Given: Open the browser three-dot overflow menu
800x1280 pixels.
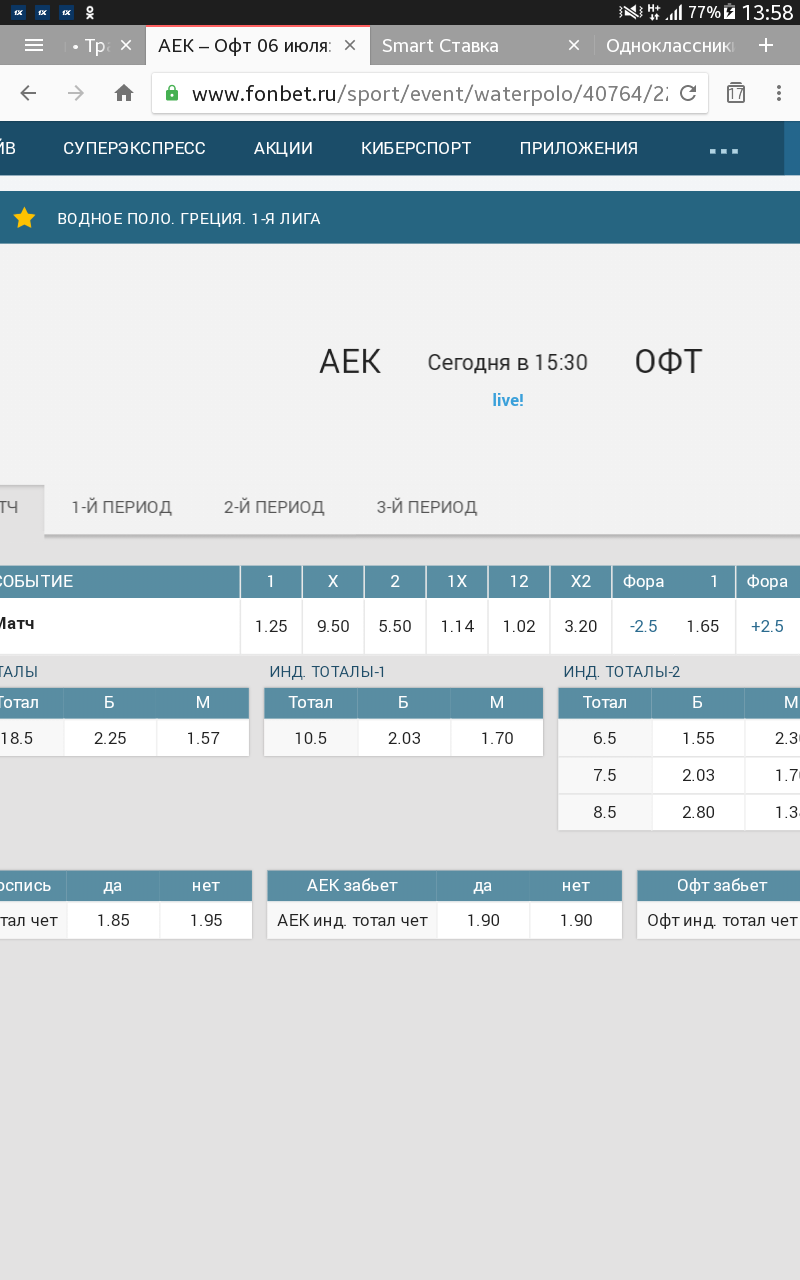Looking at the screenshot, I should click(x=779, y=93).
